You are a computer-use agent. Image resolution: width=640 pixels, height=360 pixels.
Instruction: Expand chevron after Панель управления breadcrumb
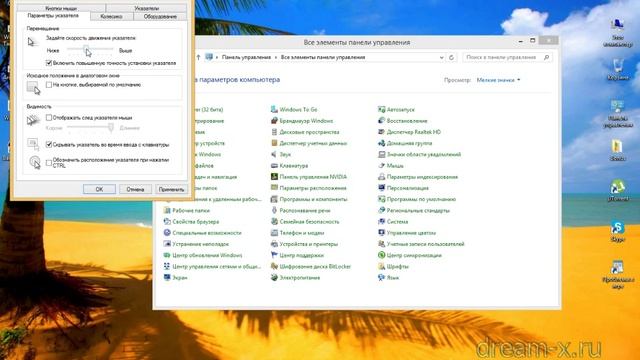pyautogui.click(x=276, y=58)
